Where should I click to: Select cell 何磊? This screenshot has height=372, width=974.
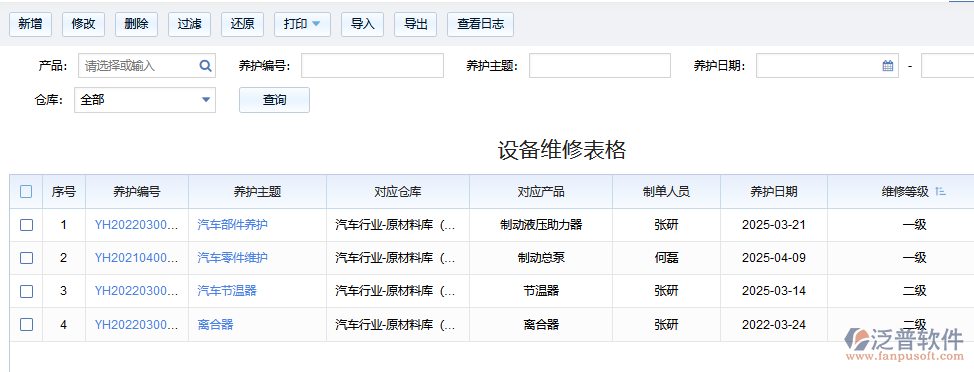tap(667, 258)
